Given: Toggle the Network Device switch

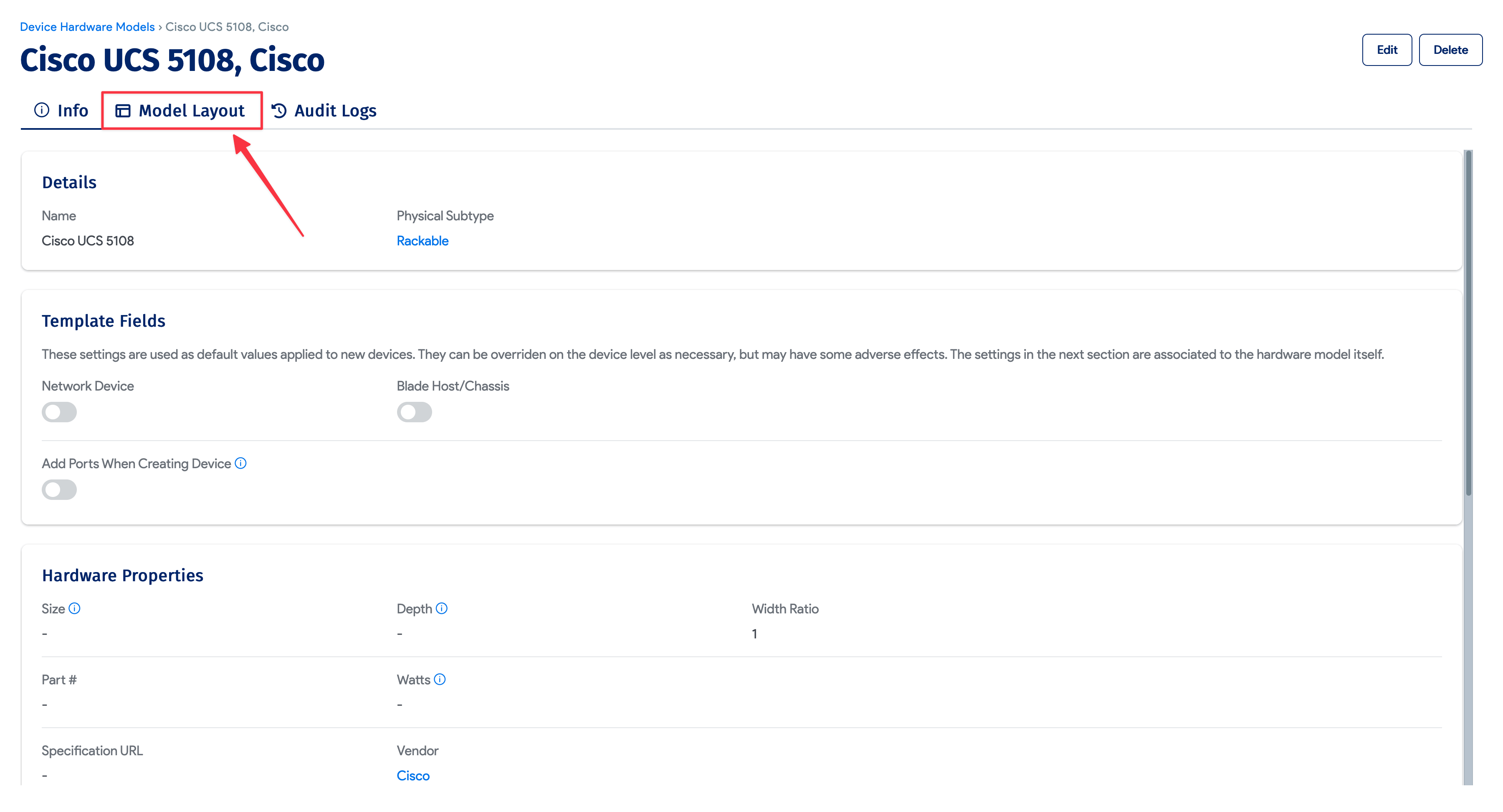Looking at the screenshot, I should (x=59, y=412).
